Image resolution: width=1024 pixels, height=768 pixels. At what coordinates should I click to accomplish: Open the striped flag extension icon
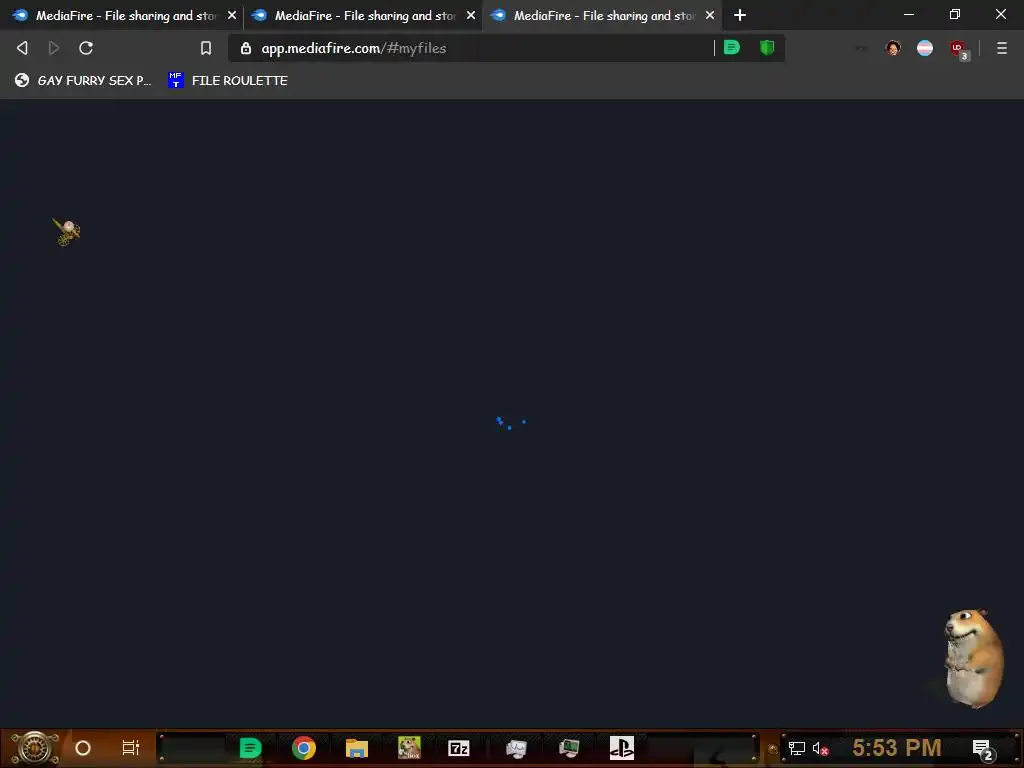tap(925, 48)
